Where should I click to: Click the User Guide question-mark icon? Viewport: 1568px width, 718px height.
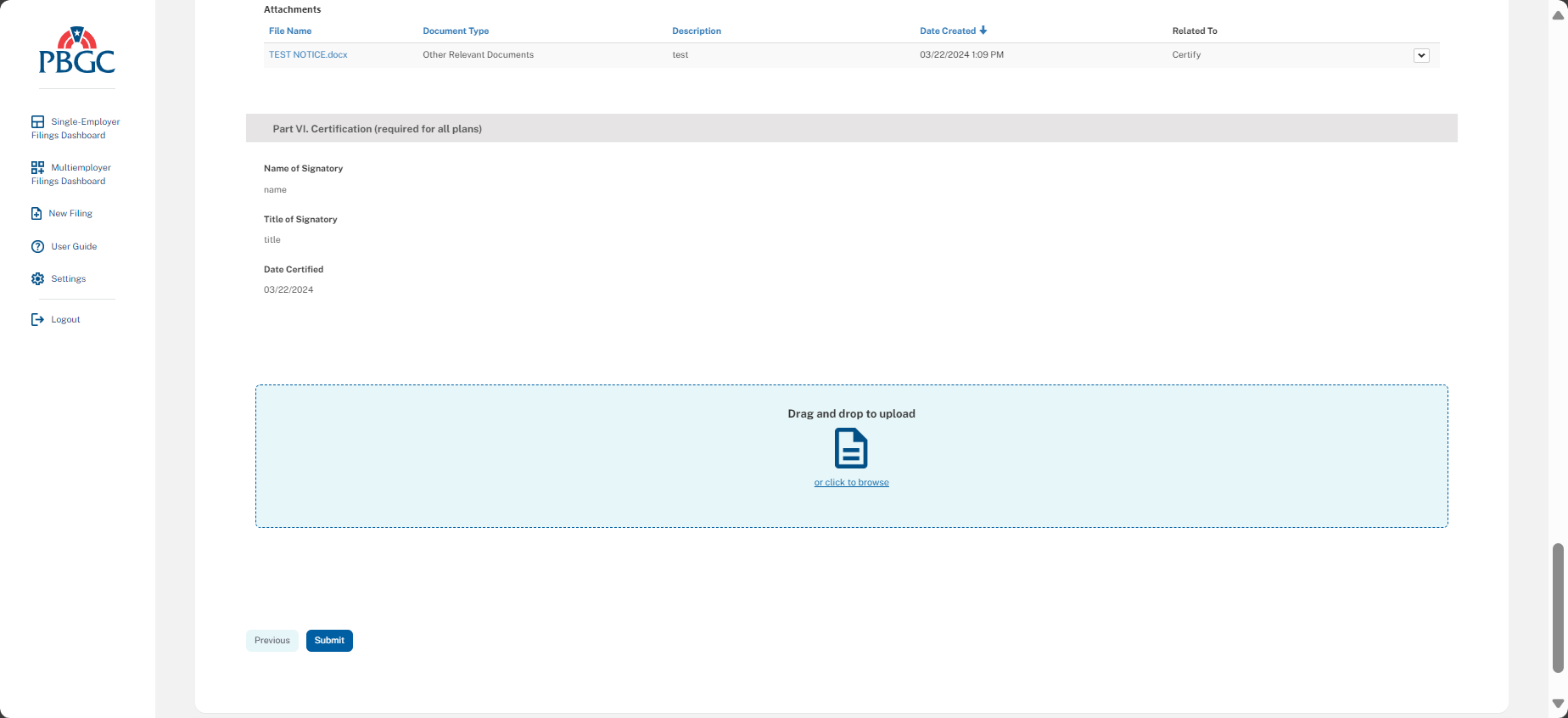tap(37, 247)
